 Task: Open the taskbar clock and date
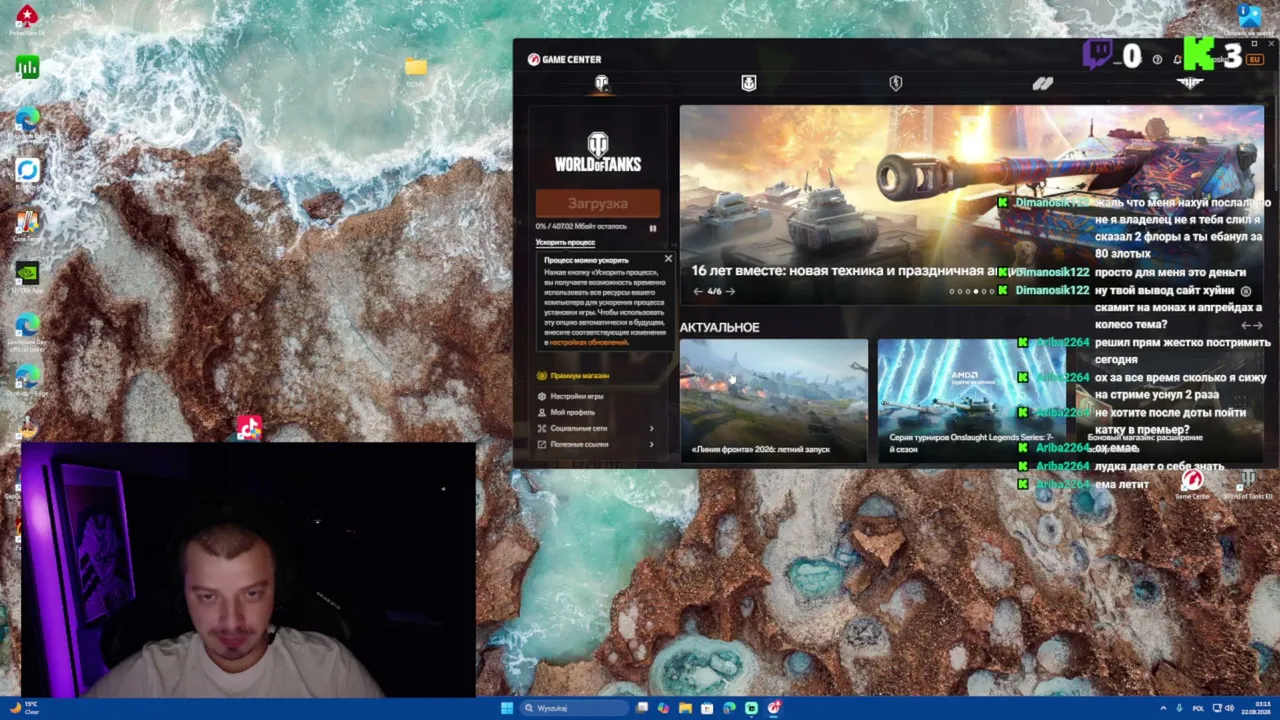click(x=1257, y=708)
